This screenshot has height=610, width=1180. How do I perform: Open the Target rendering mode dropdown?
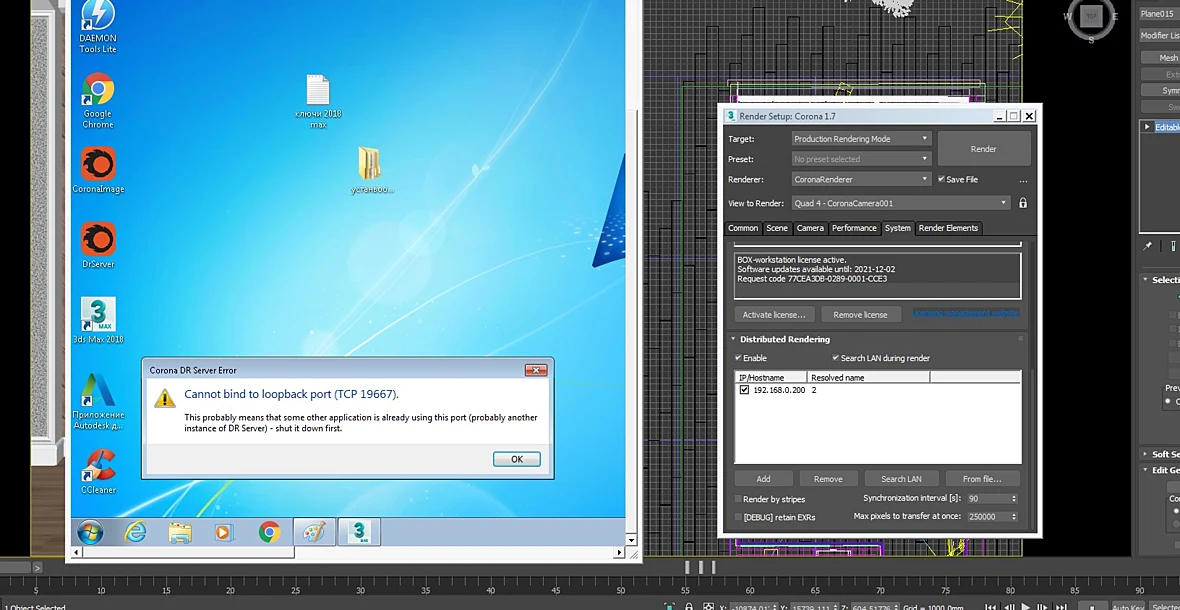(x=862, y=139)
